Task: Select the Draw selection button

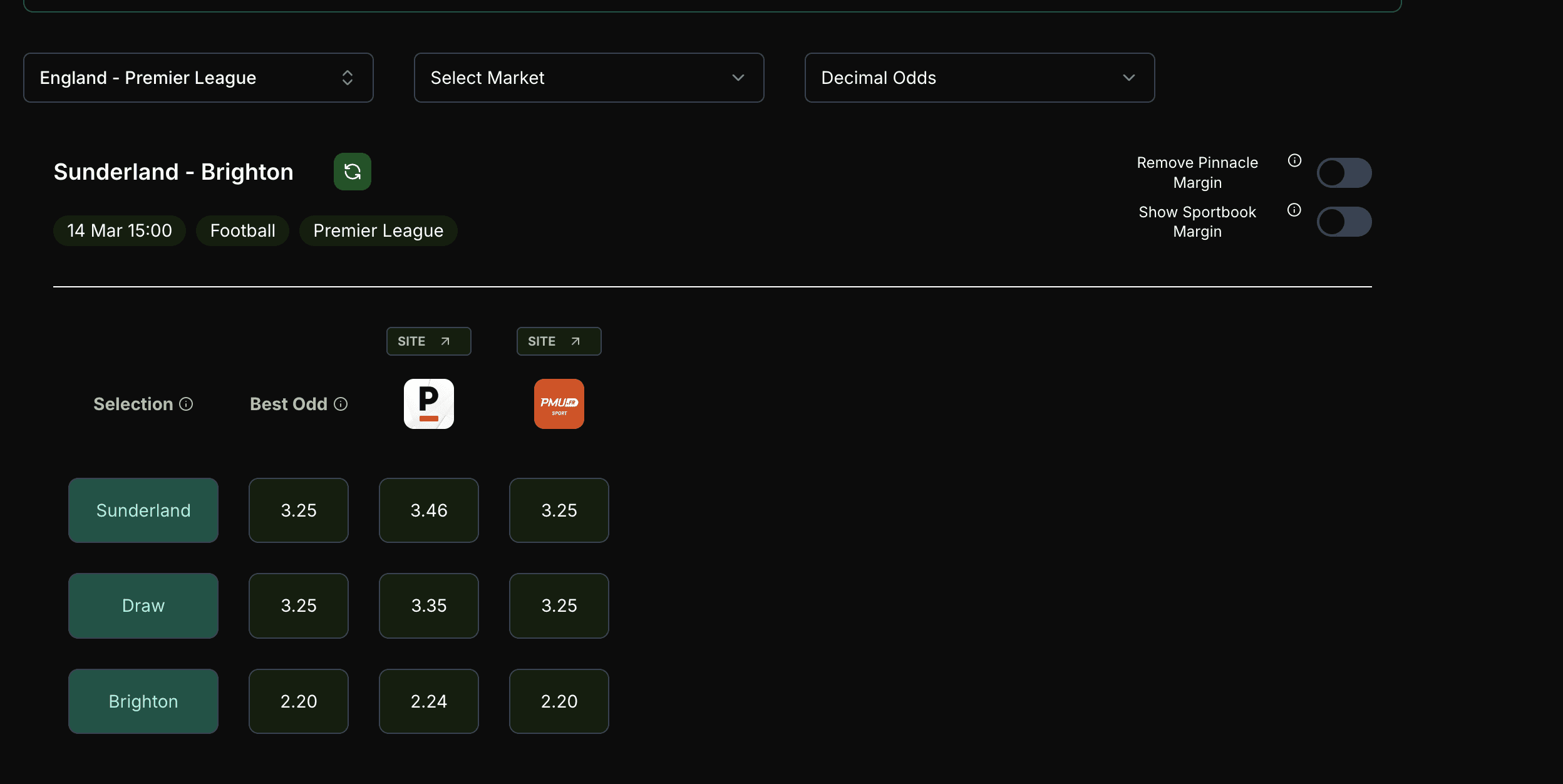Action: (x=143, y=606)
